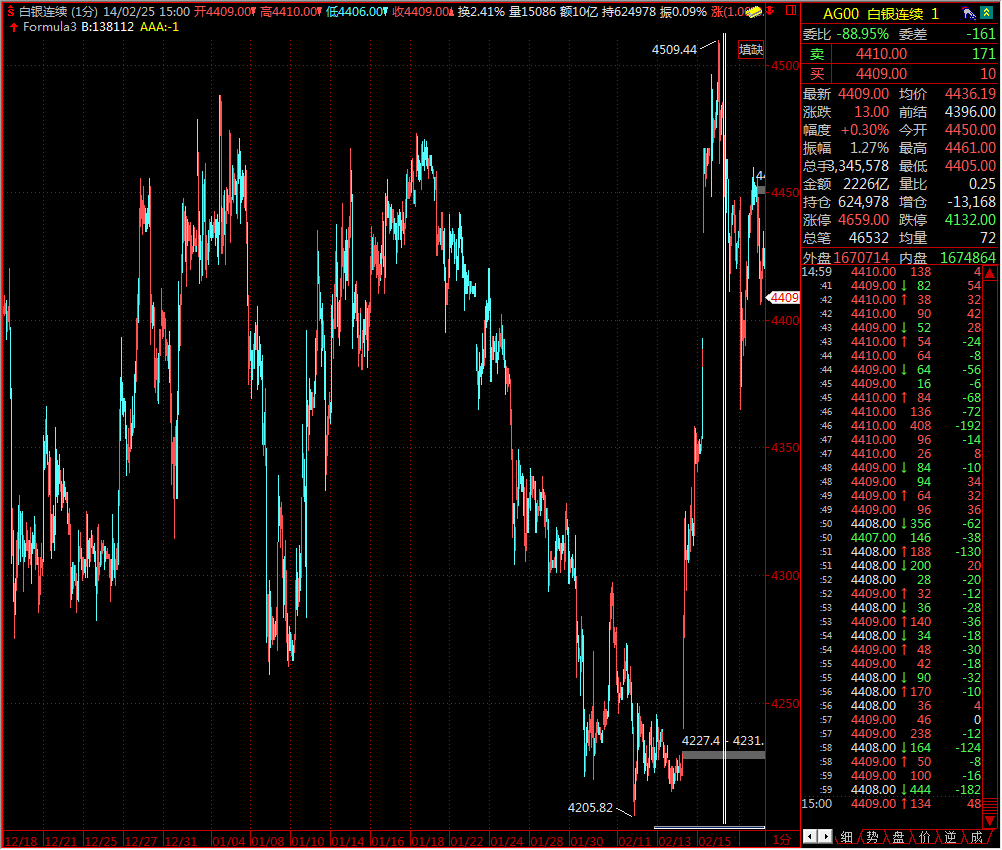The height and width of the screenshot is (850, 1002).
Task: Click the 幅度 +0.30% value
Action: pos(865,130)
